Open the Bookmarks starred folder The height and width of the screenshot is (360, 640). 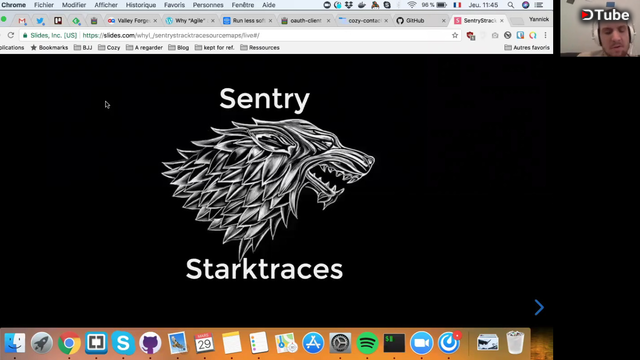[x=49, y=47]
